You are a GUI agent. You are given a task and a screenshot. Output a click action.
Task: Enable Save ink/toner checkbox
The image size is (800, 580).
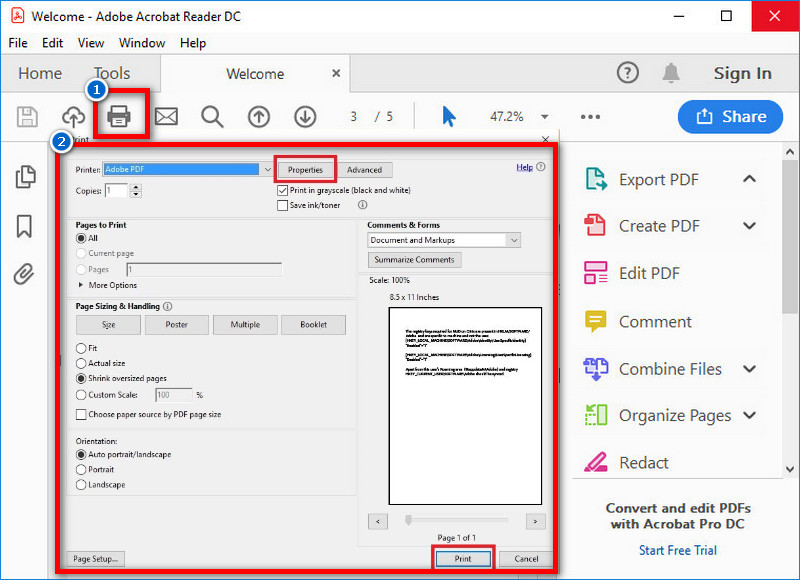pyautogui.click(x=282, y=205)
